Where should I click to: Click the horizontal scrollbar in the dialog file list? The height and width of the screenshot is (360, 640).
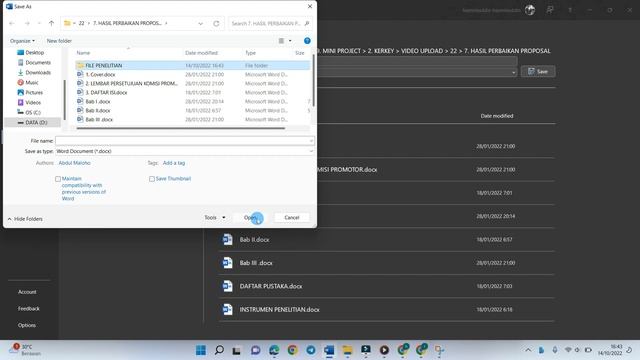coord(181,128)
